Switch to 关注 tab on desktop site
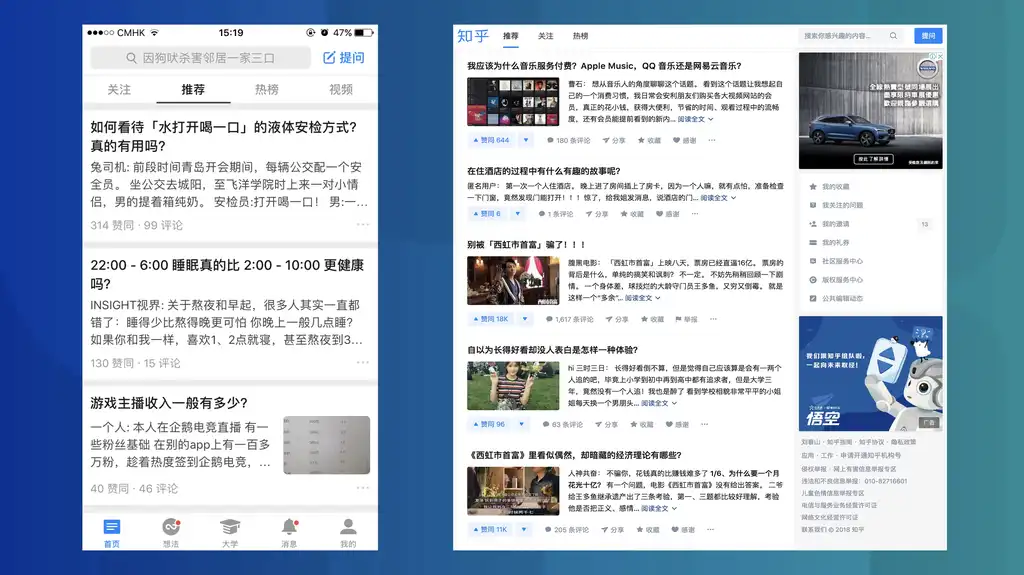This screenshot has height=575, width=1024. click(545, 36)
